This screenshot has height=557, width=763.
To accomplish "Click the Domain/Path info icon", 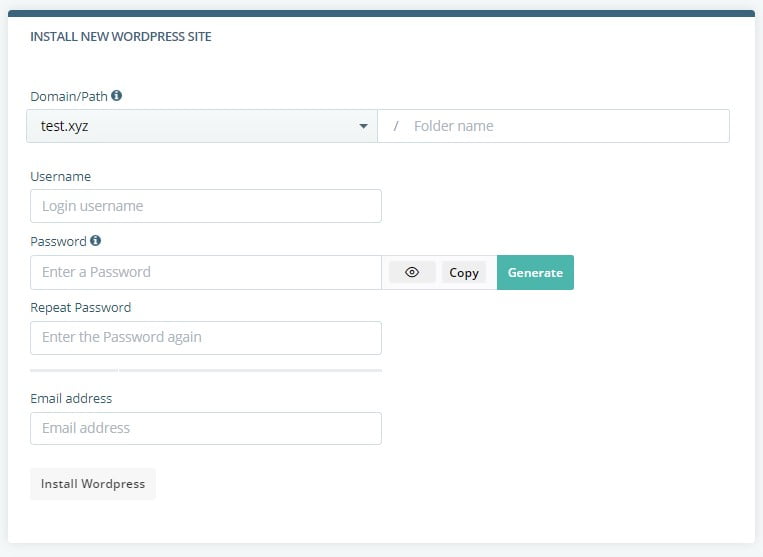I will (116, 95).
